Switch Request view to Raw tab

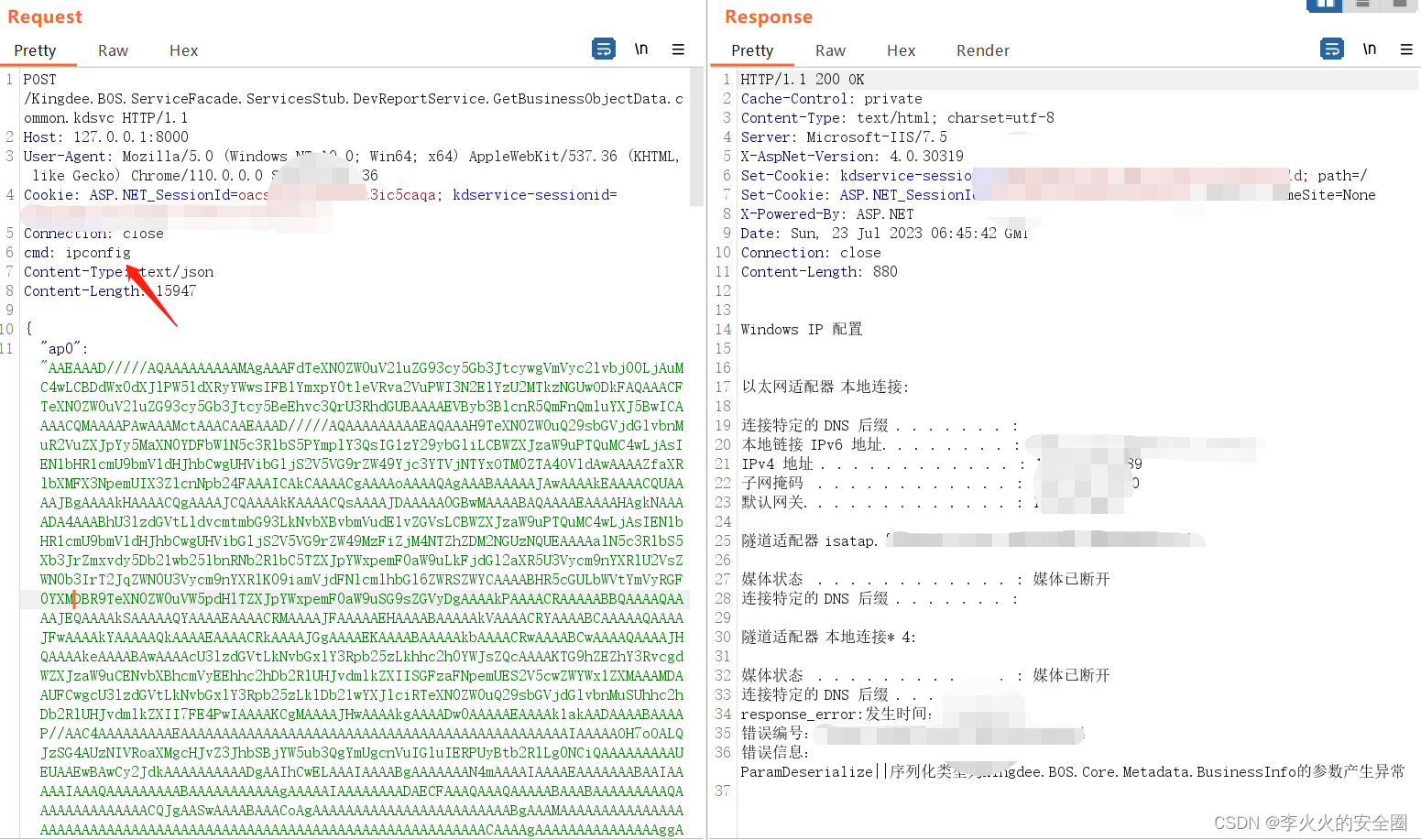click(x=113, y=50)
